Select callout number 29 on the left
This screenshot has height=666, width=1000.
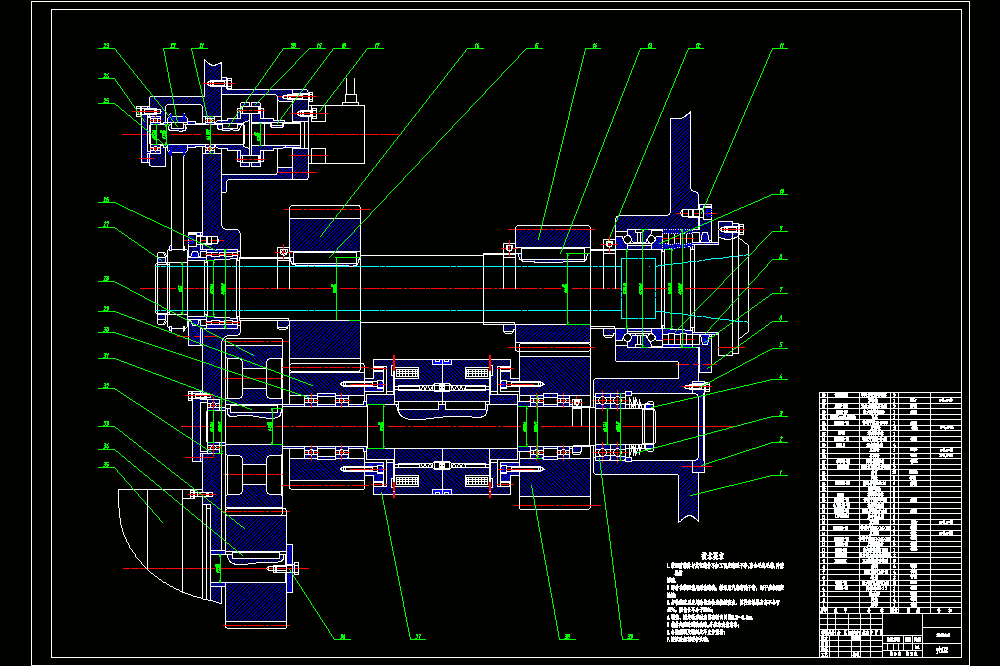(107, 309)
